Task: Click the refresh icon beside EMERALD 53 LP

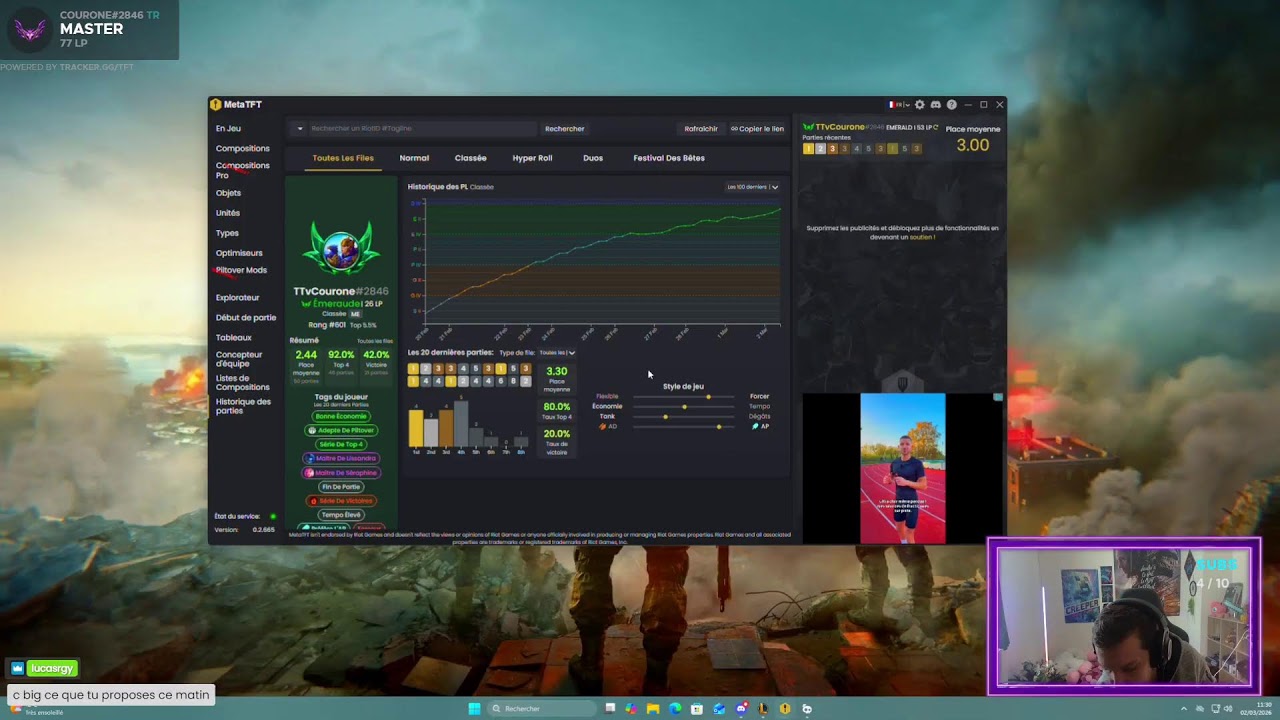Action: (936, 128)
